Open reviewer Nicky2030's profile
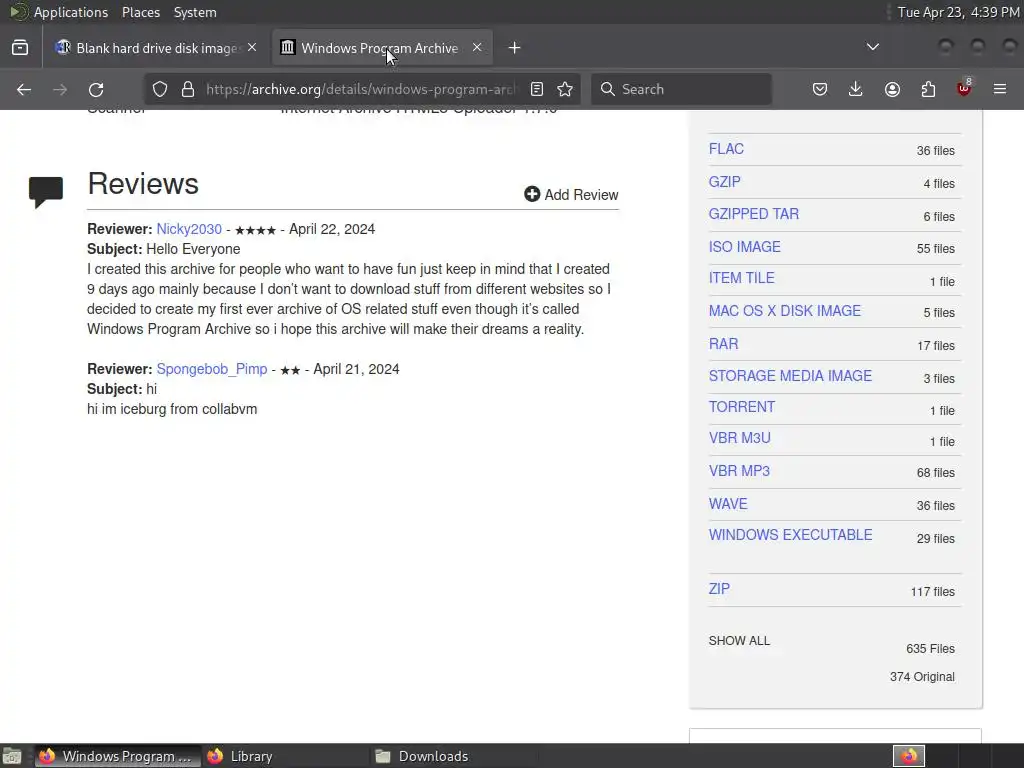1024x768 pixels. 189,229
